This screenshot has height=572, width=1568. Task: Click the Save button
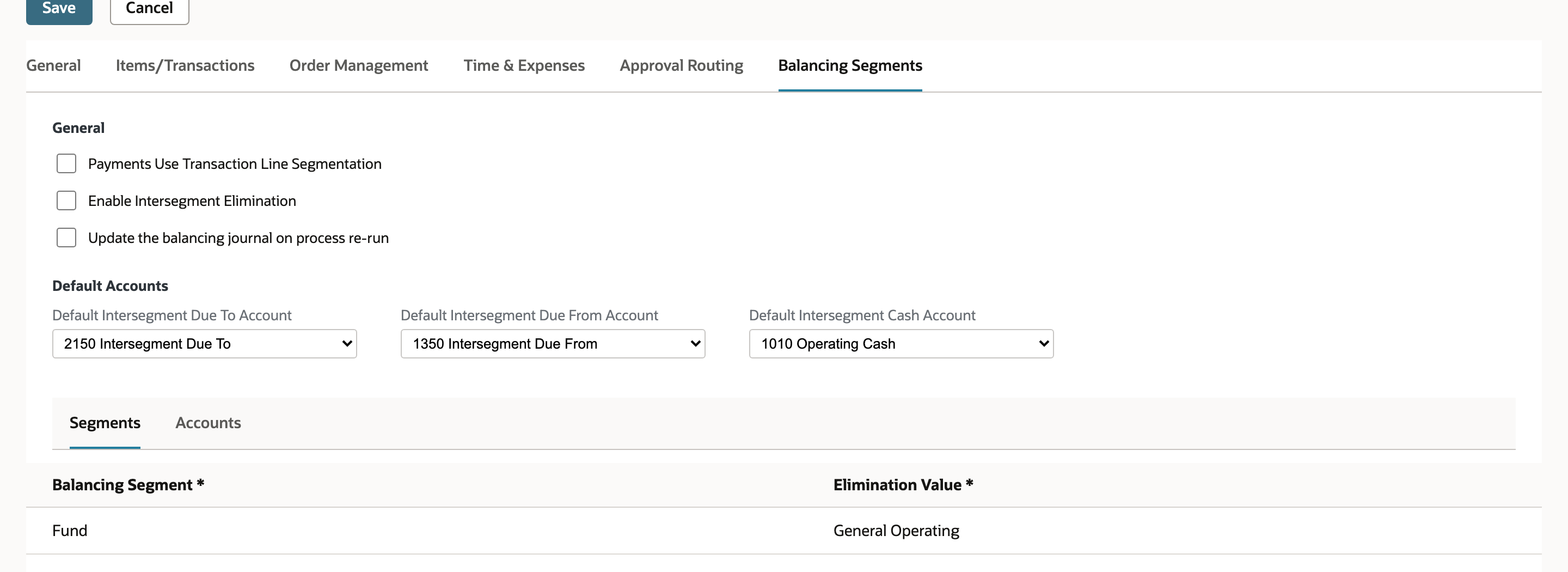tap(59, 9)
